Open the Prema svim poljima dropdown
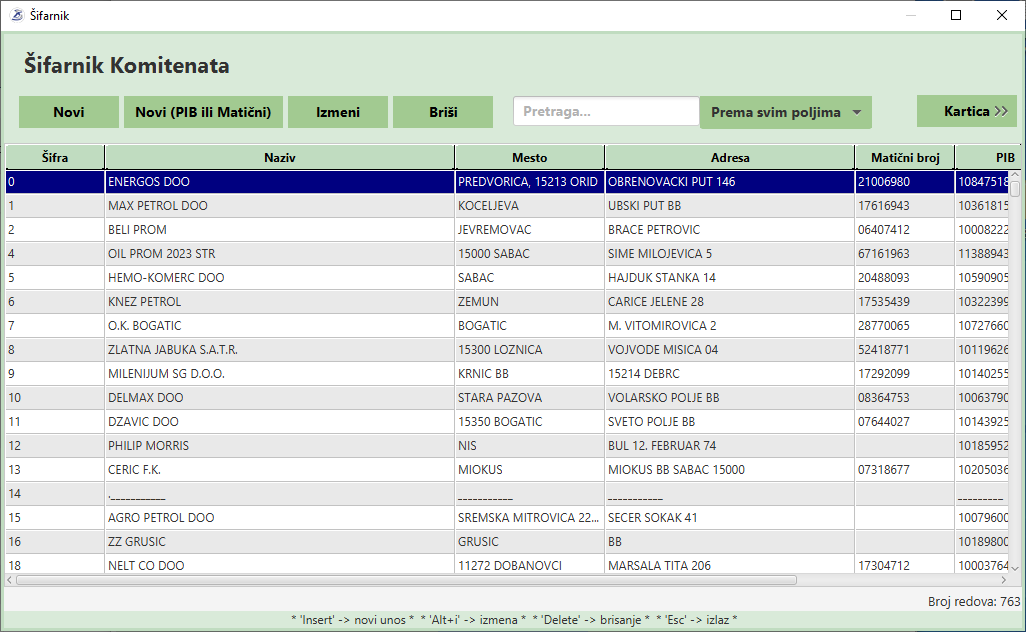1026x632 pixels. click(x=785, y=112)
